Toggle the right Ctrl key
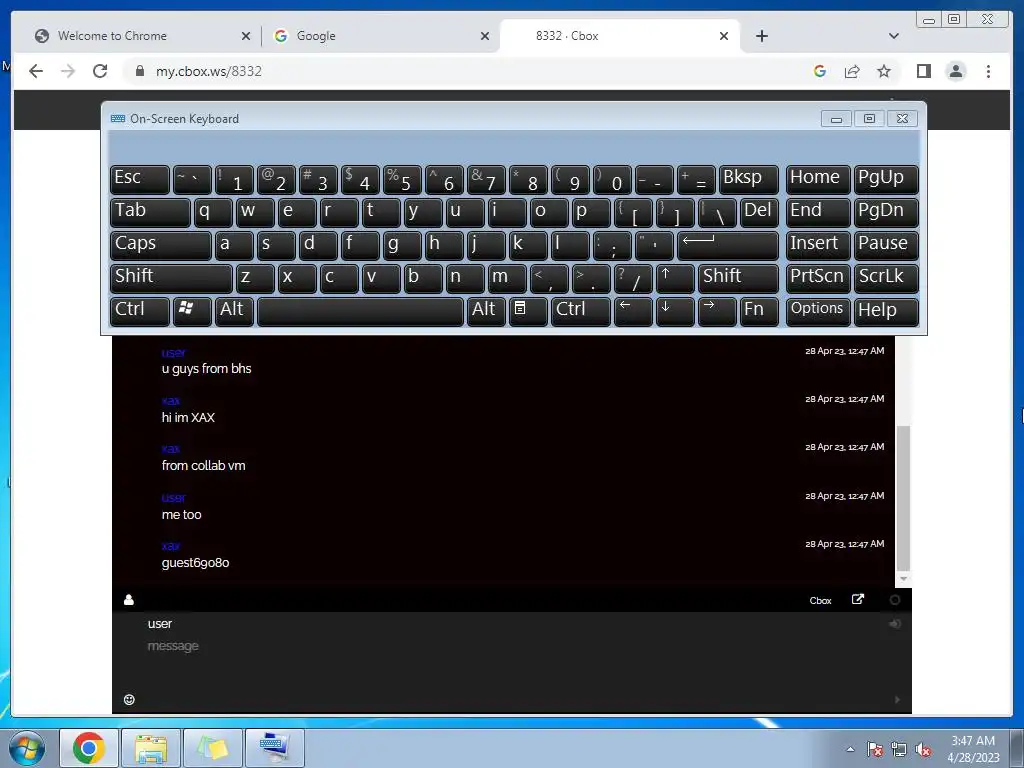 581,312
